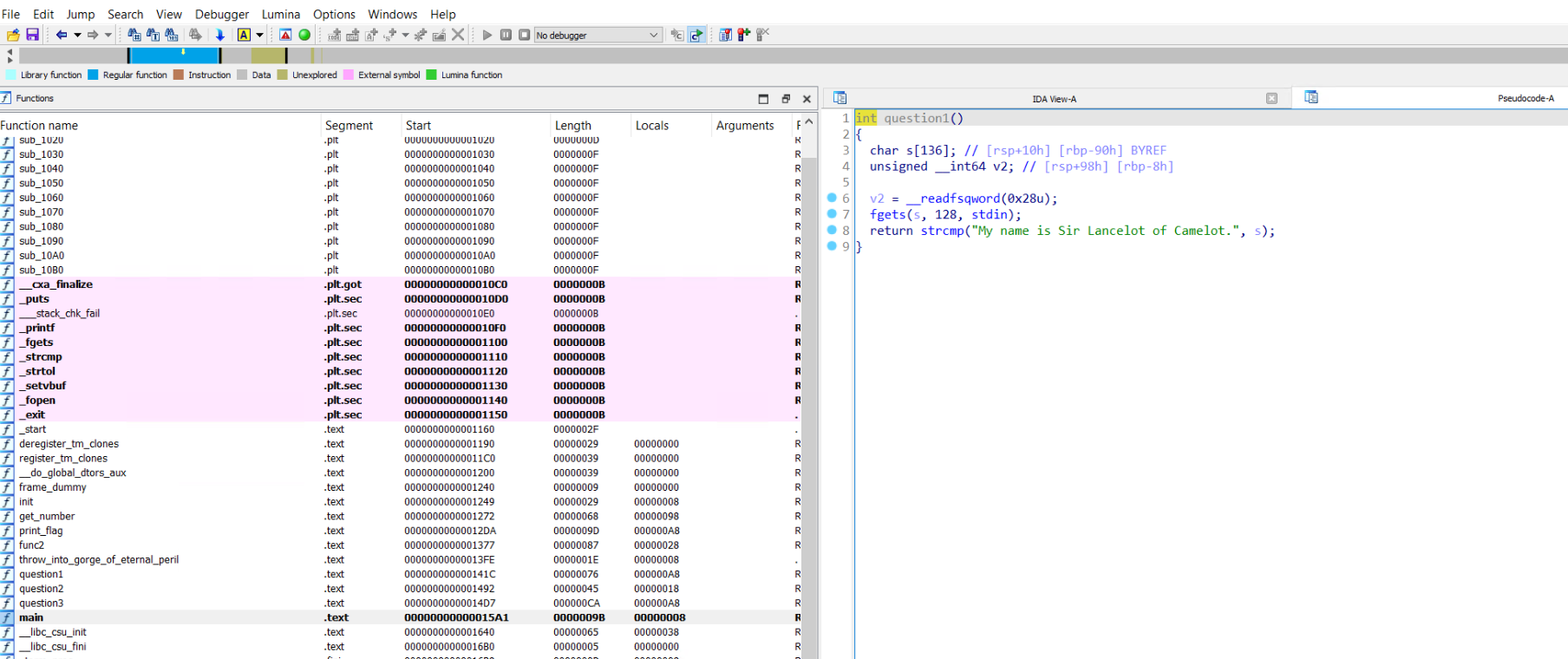
Task: Select the _fgets function row
Action: click(399, 343)
